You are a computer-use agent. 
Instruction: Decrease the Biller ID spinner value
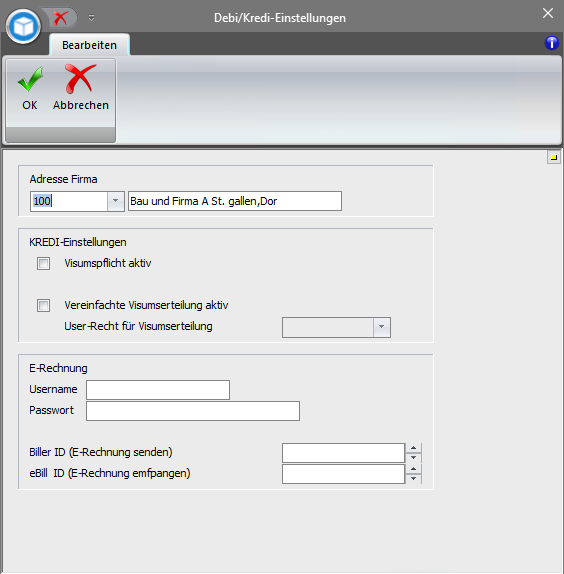pos(414,458)
